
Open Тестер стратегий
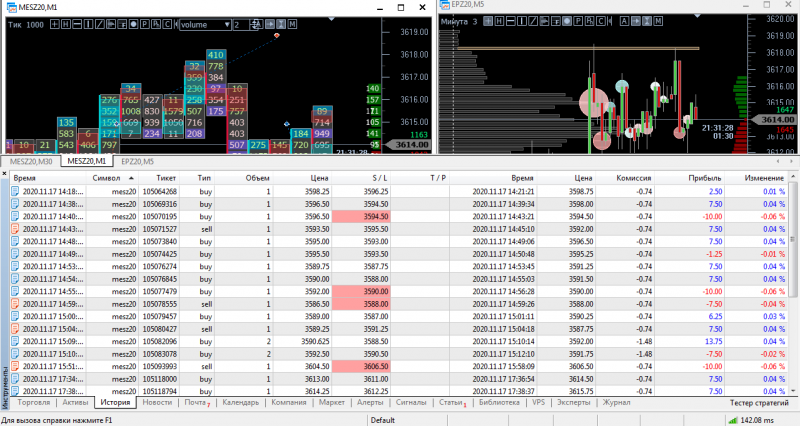click(759, 403)
